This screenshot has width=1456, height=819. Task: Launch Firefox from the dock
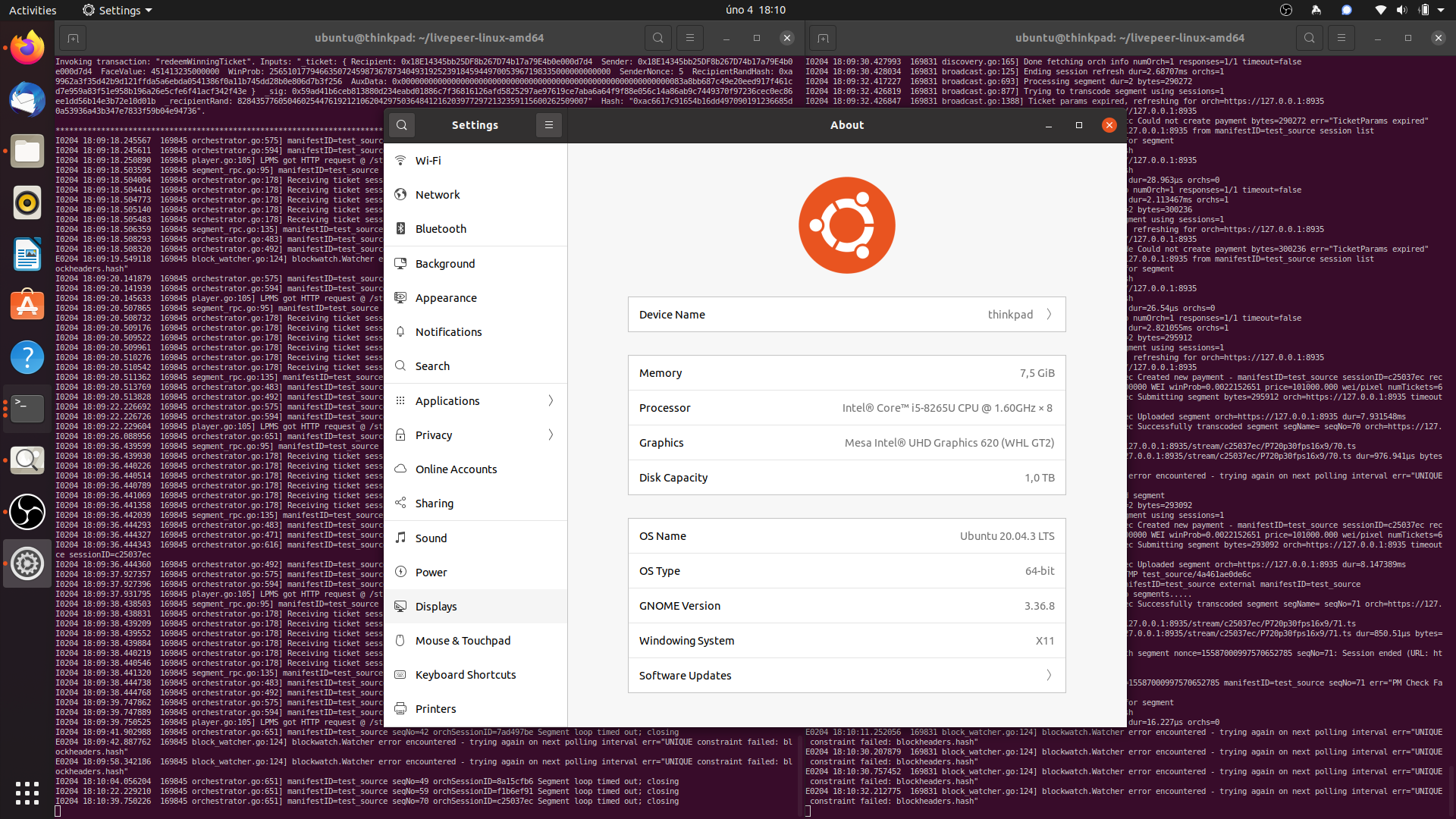(x=27, y=47)
